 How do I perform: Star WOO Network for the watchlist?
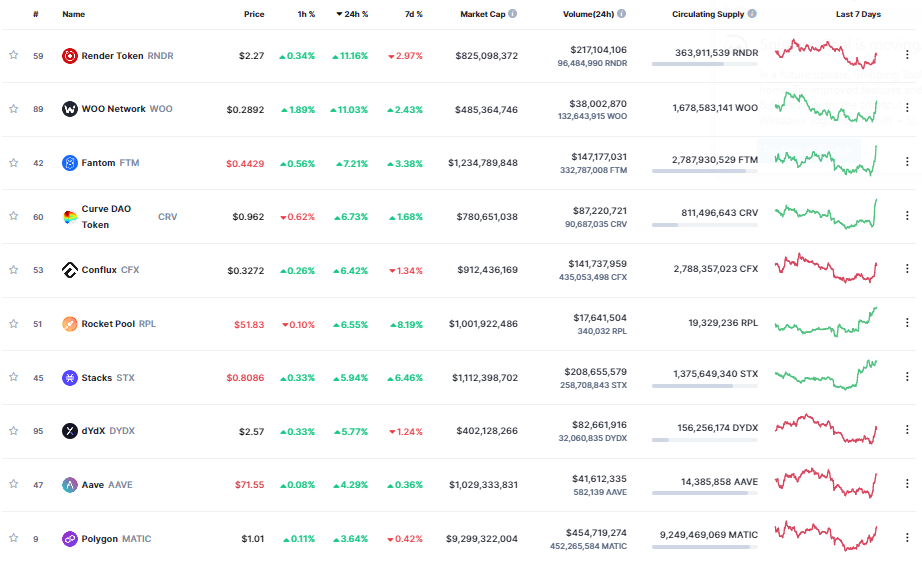[14, 109]
